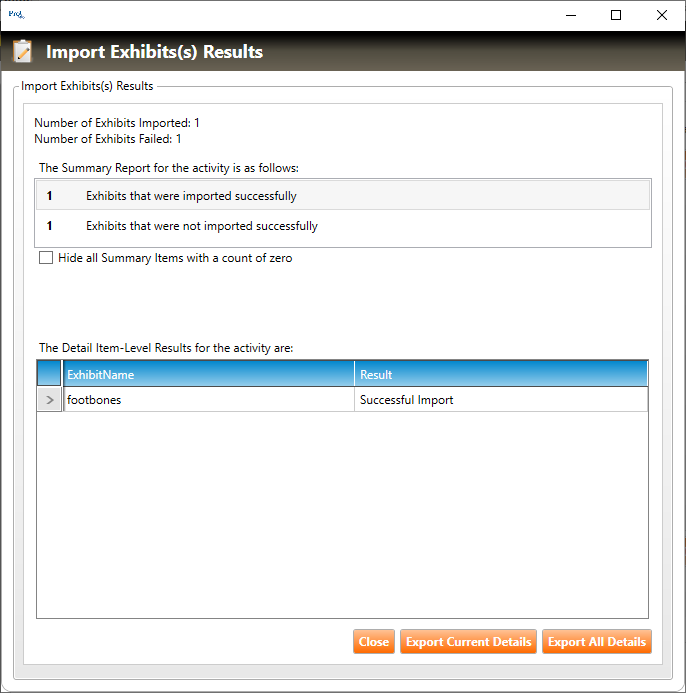The height and width of the screenshot is (693, 686).
Task: Minimize the Import Results window
Action: coord(570,15)
